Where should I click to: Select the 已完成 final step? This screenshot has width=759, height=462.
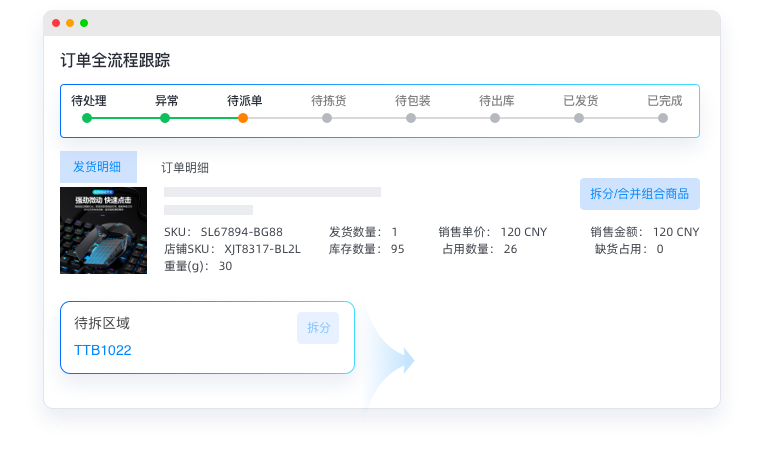click(663, 118)
